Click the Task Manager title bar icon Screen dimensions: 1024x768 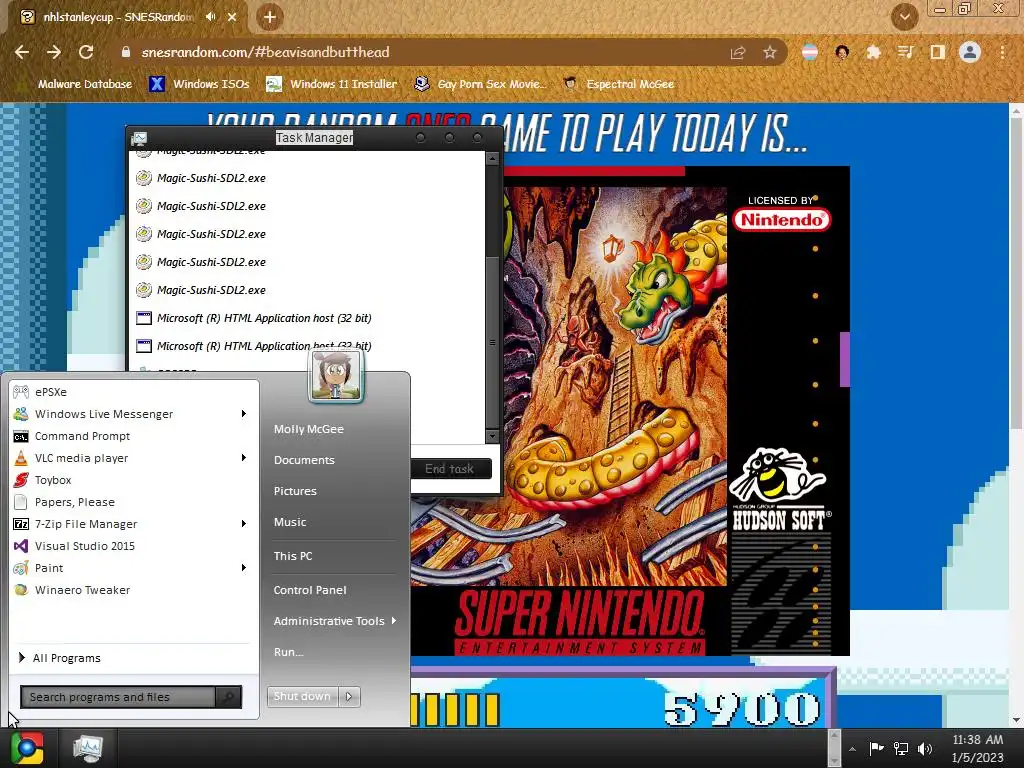[x=139, y=138]
